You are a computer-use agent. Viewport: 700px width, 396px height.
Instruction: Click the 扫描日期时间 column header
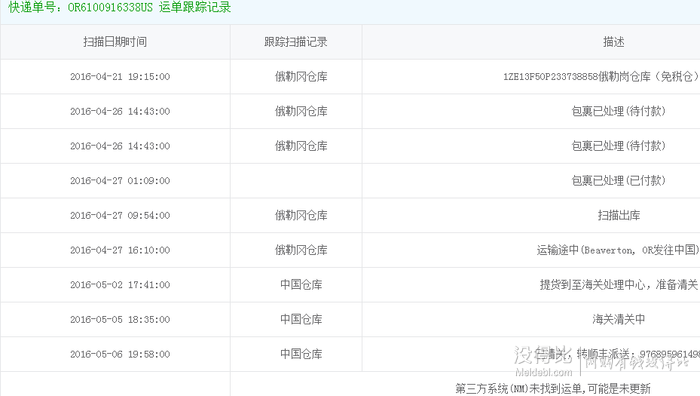[x=115, y=42]
